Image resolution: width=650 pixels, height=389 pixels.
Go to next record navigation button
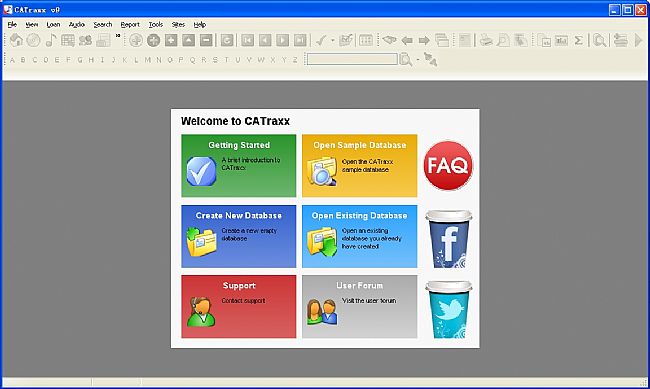tap(282, 40)
